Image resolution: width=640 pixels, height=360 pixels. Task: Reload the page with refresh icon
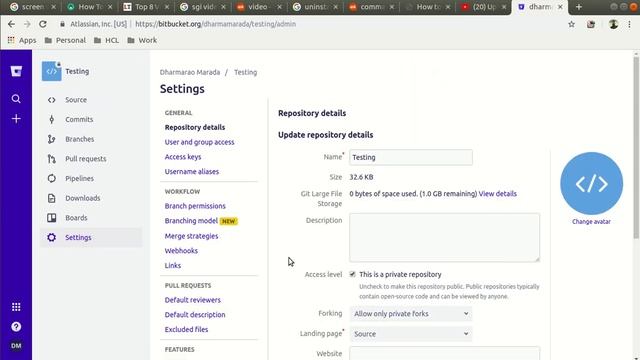pos(43,24)
